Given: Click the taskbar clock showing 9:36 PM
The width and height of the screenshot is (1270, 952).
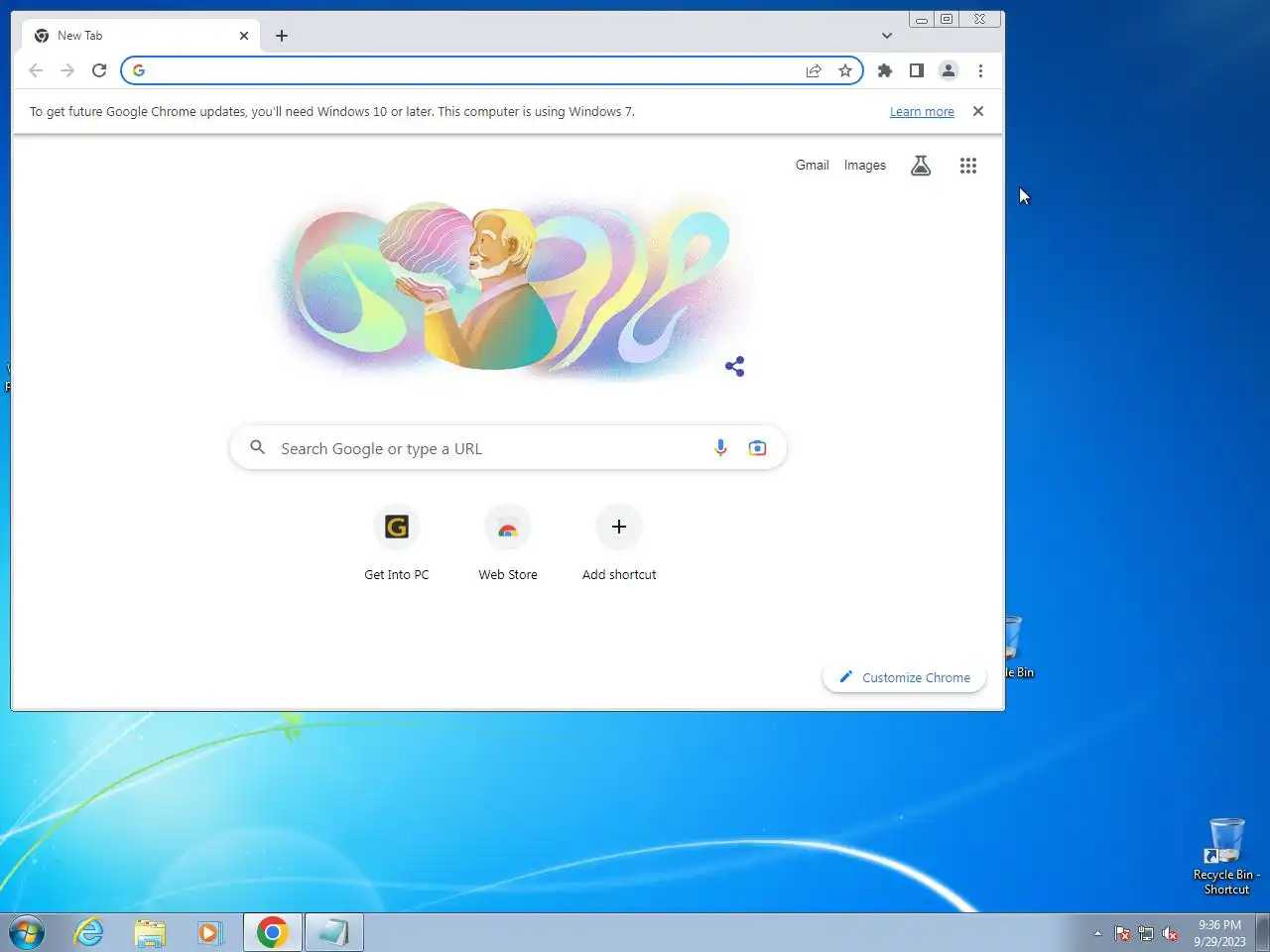Looking at the screenshot, I should 1219,933.
